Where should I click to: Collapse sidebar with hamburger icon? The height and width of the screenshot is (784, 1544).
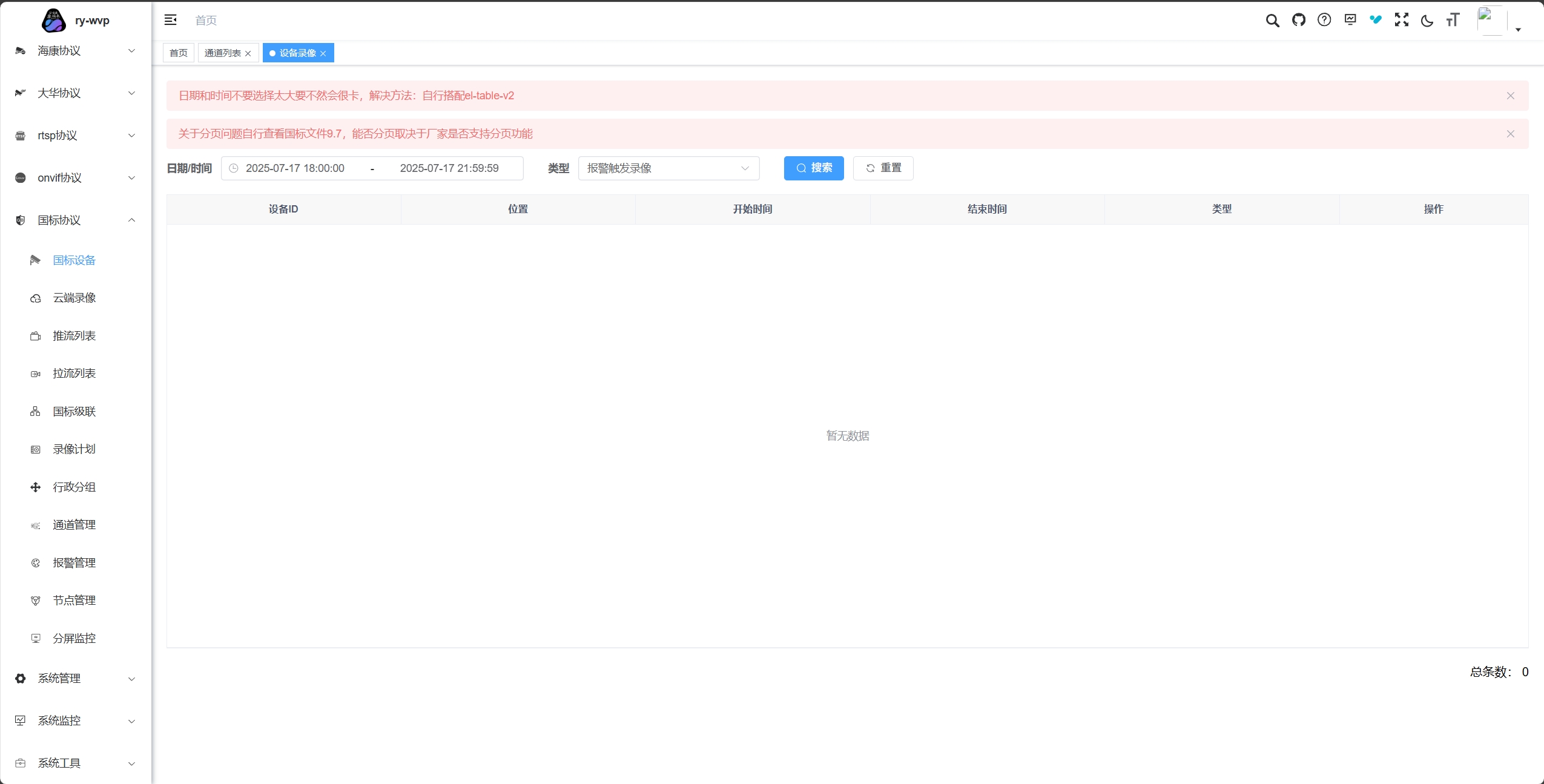click(171, 20)
